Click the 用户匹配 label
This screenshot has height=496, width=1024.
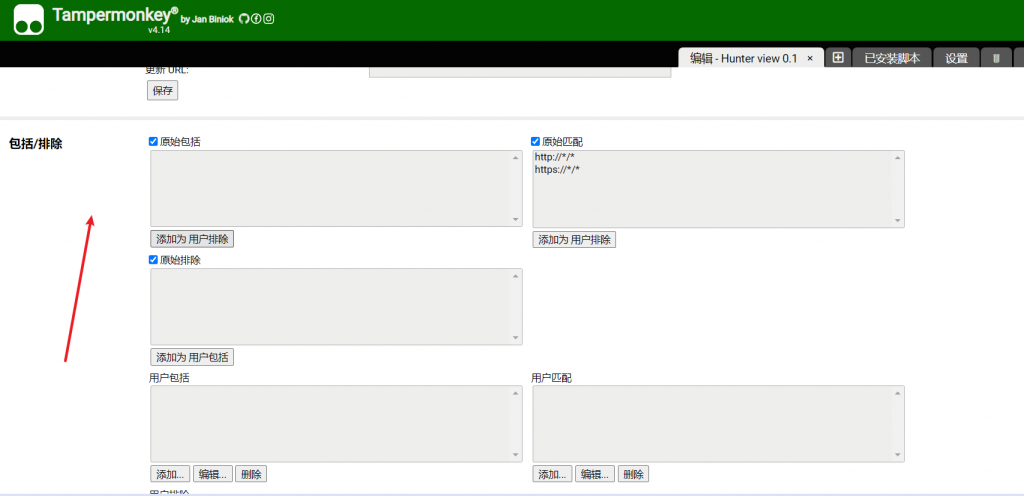click(x=552, y=377)
